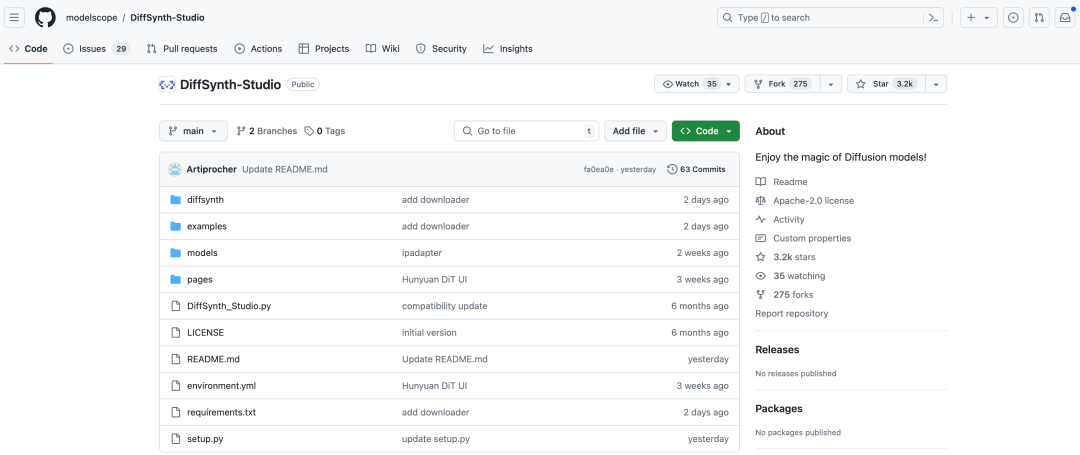This screenshot has width=1080, height=455.
Task: Open the issues icon in header
Action: (x=1013, y=18)
